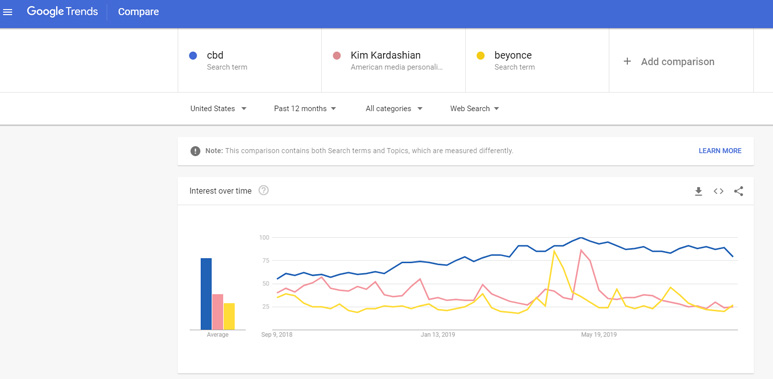Viewport: 773px width, 379px height.
Task: Click the yellow beyonce average bar
Action: point(229,316)
